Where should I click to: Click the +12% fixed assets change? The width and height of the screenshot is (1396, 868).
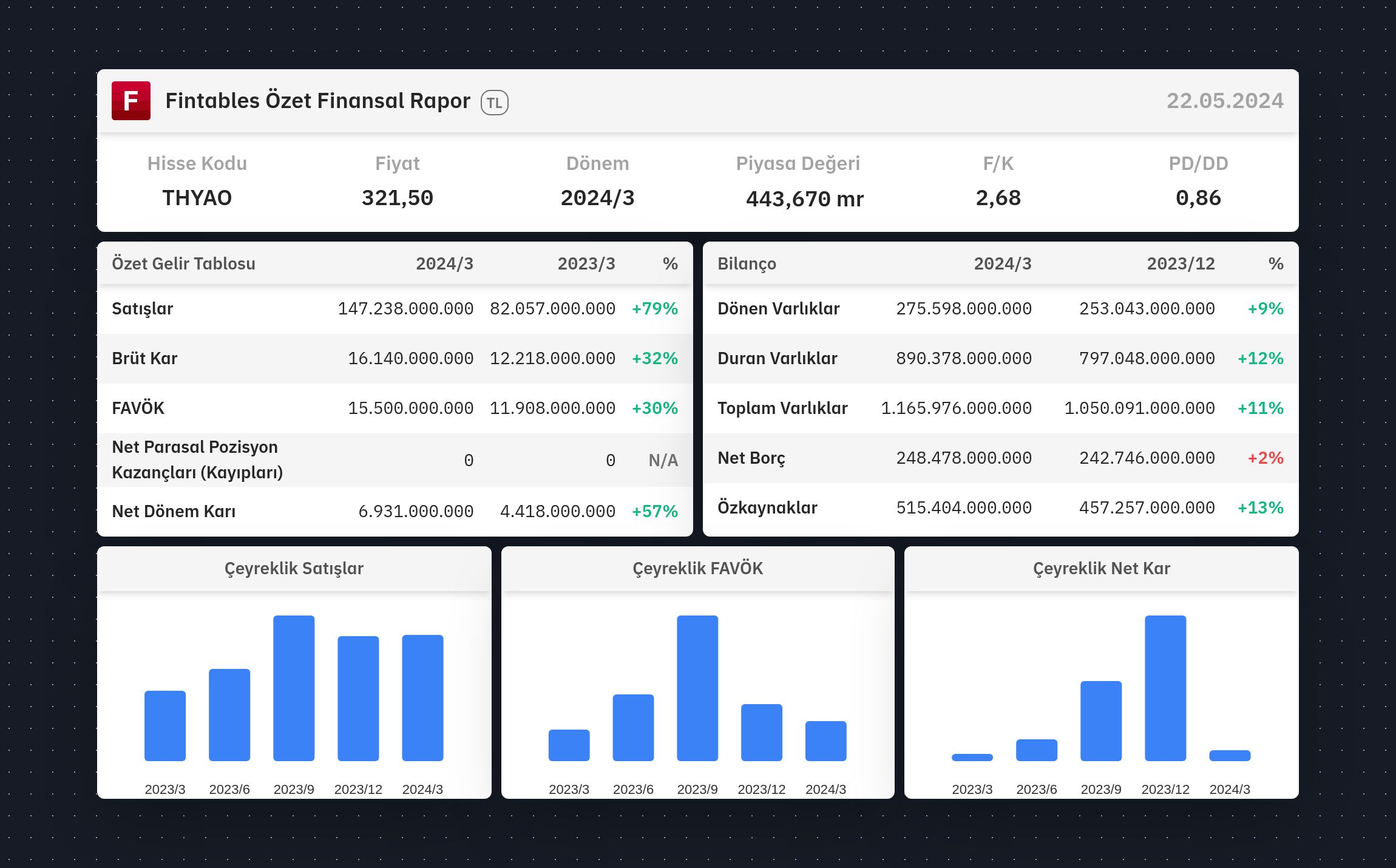point(1261,358)
